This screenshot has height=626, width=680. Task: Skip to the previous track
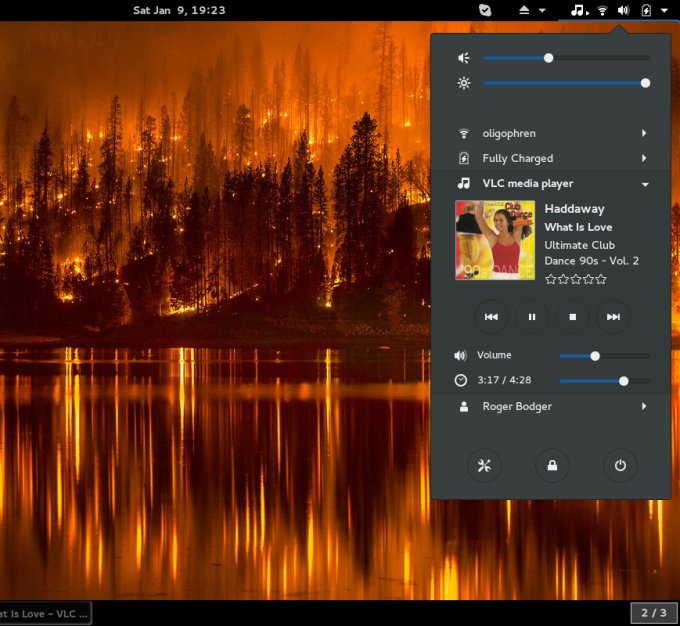pos(491,317)
